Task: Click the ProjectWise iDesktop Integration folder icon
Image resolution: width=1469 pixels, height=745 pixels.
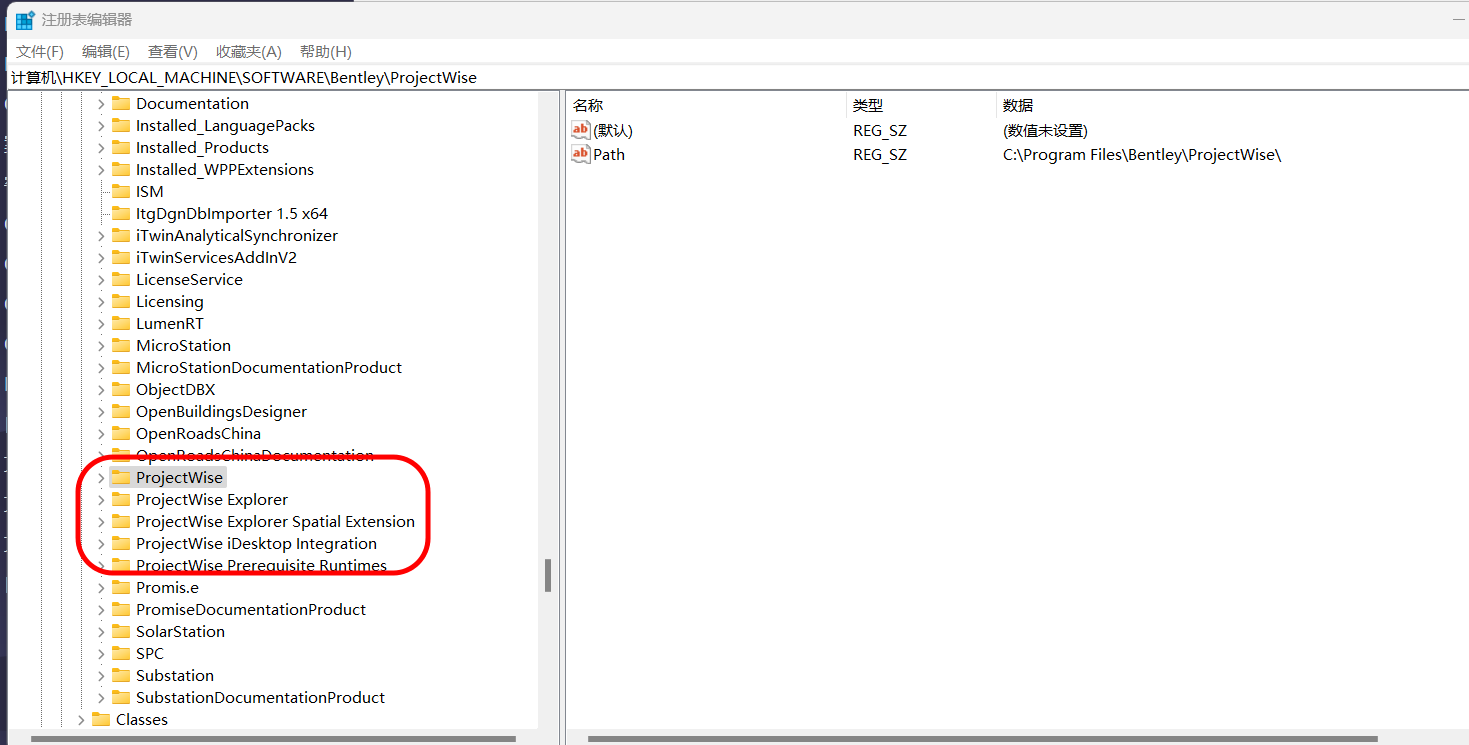Action: pos(121,543)
